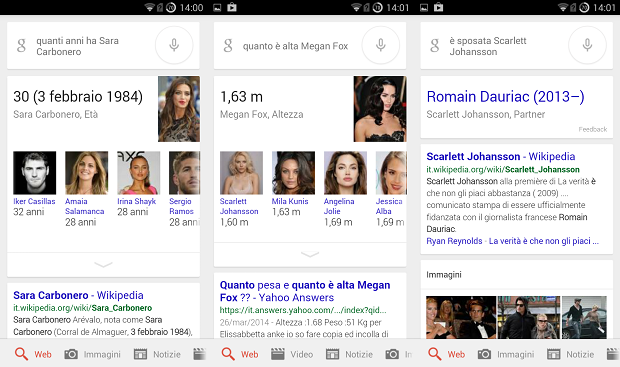
Task: Open Sara Carbonero - Wikipedia result
Action: pyautogui.click(x=78, y=295)
